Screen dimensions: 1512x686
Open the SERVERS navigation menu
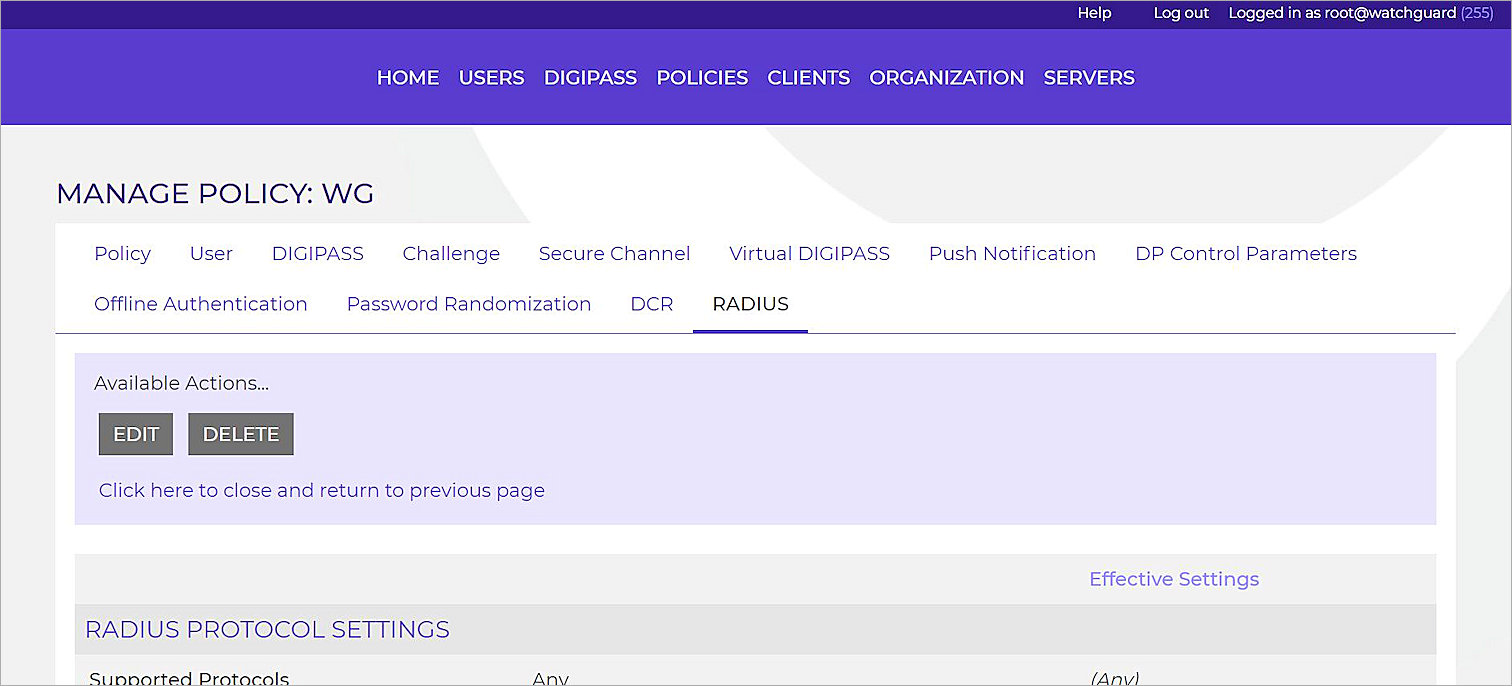point(1088,77)
